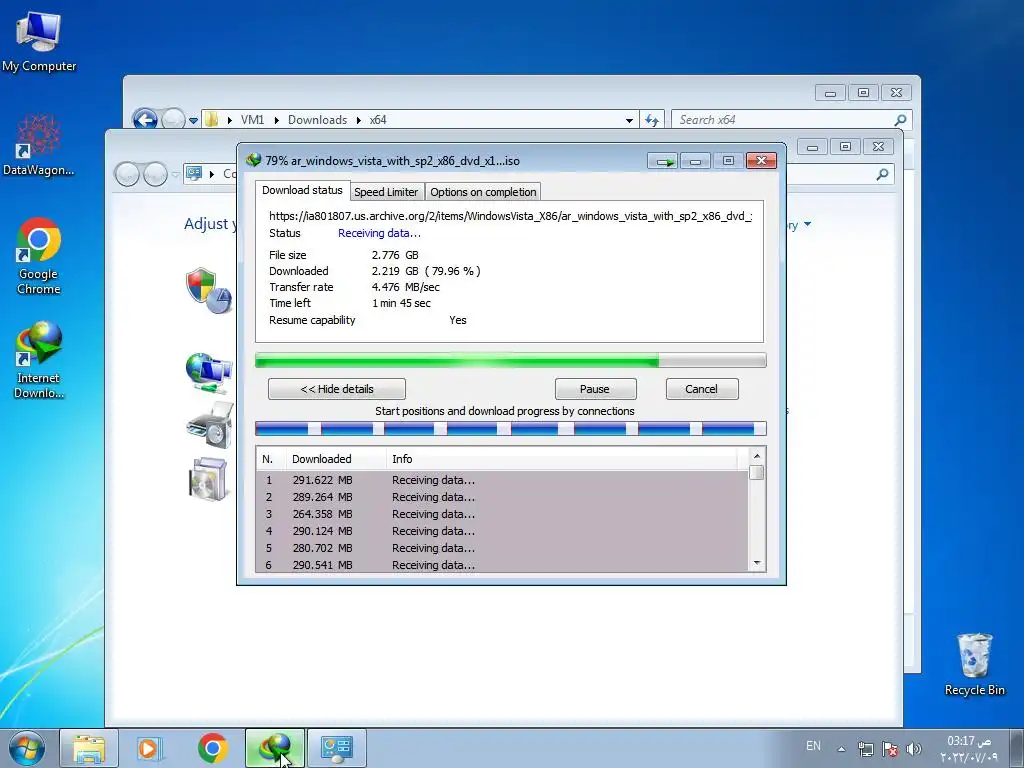Viewport: 1024px width, 768px height.
Task: Click the connections progress bar
Action: click(x=510, y=428)
